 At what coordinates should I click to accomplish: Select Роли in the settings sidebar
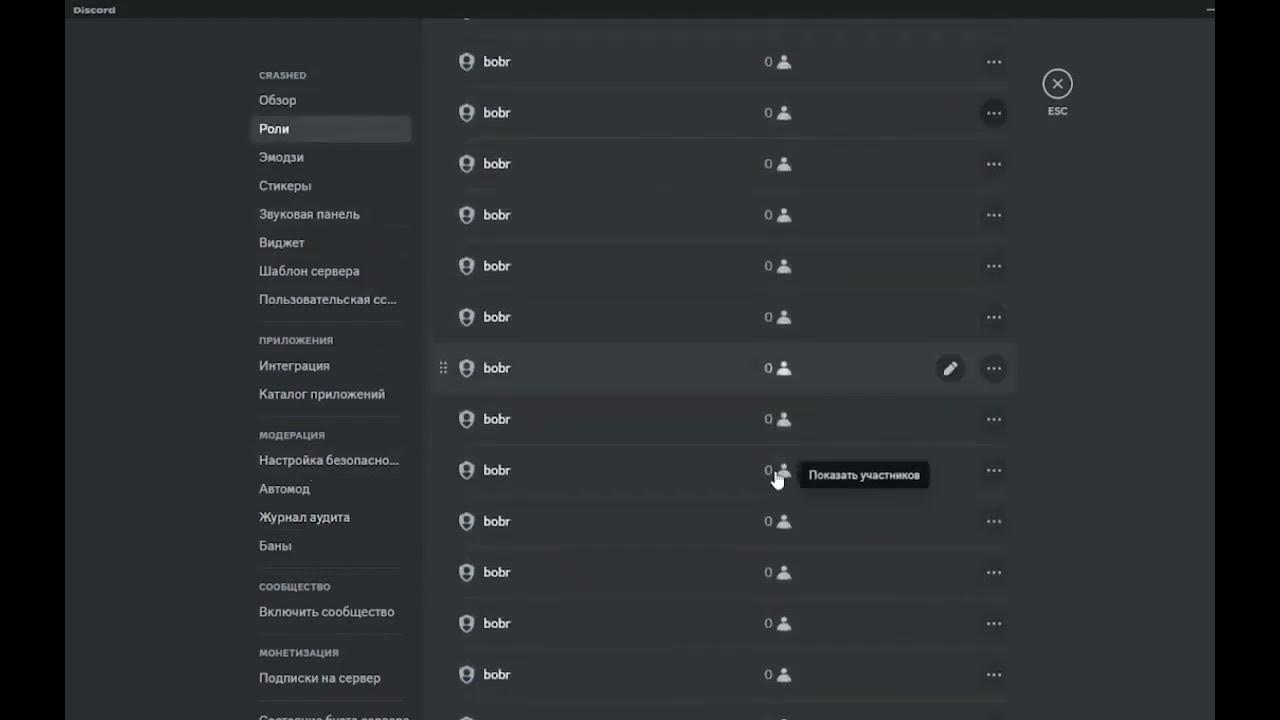274,129
